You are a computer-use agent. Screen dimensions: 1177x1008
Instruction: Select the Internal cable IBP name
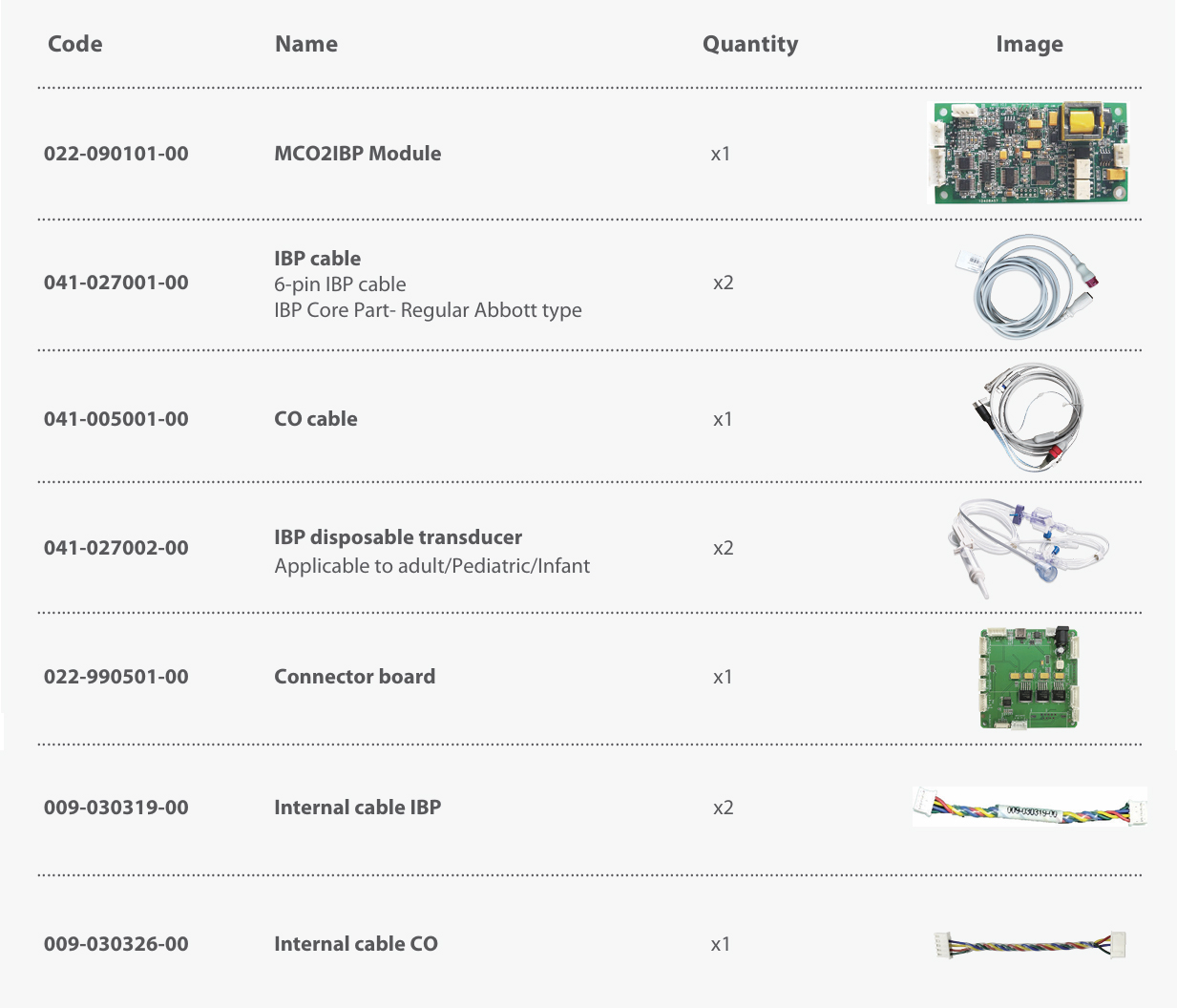pos(358,808)
